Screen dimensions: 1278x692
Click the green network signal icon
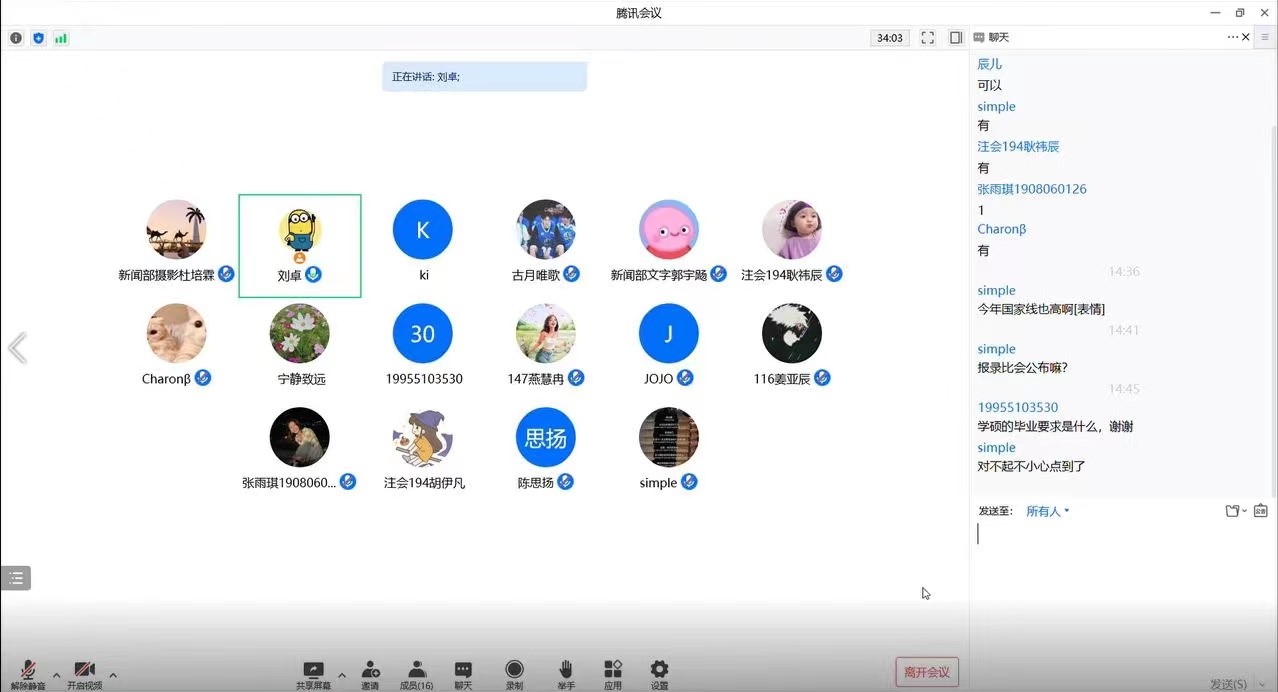61,38
